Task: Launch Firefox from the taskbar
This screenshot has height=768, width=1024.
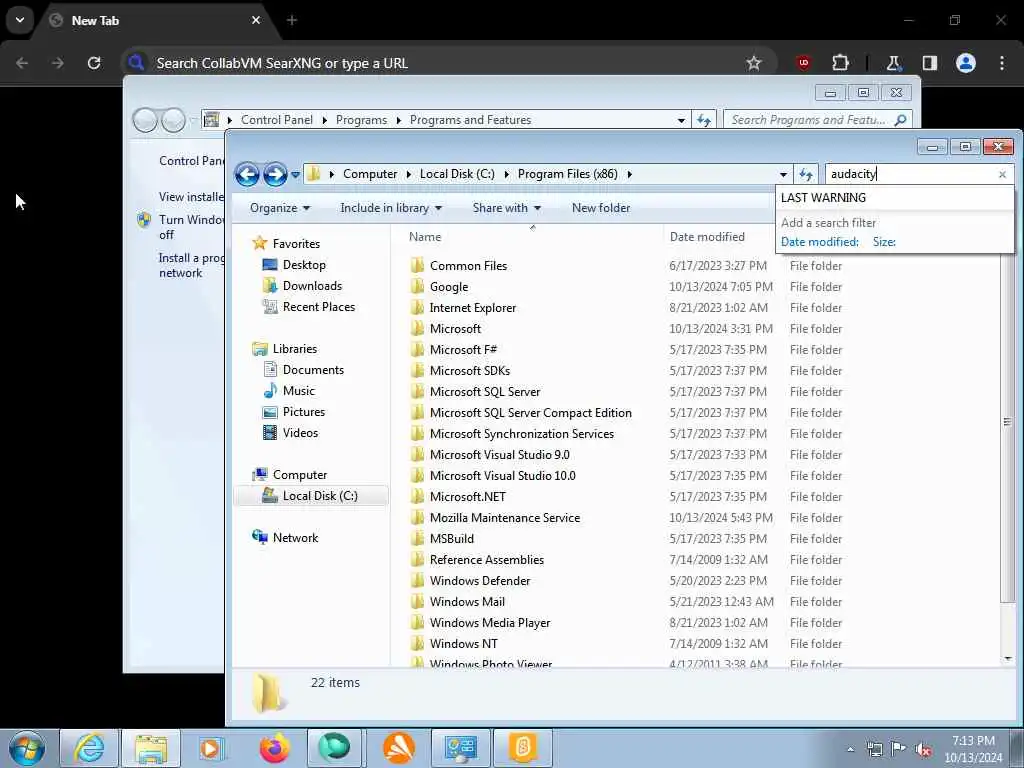Action: point(275,748)
